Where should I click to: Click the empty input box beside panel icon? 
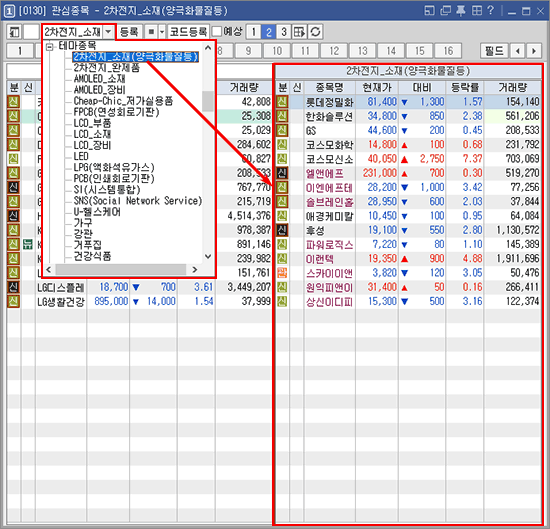click(x=31, y=32)
